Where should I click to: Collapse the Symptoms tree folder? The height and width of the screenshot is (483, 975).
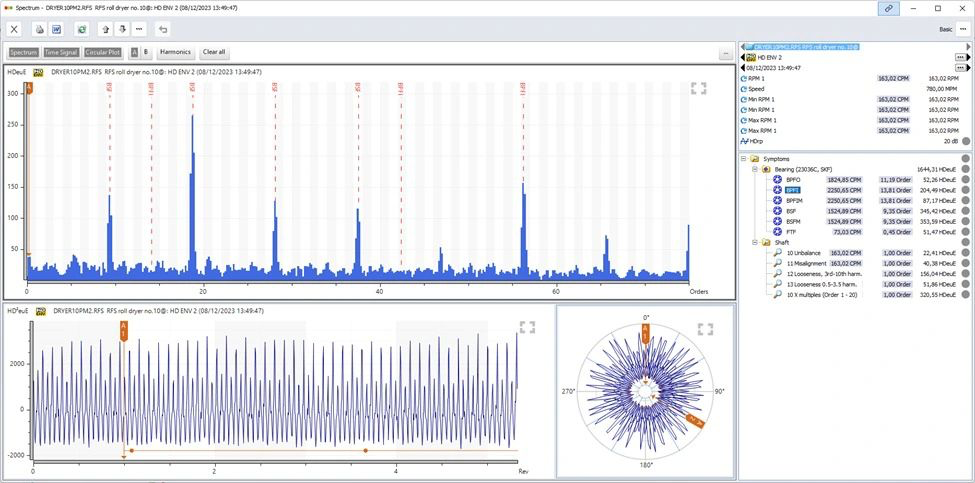coord(744,159)
